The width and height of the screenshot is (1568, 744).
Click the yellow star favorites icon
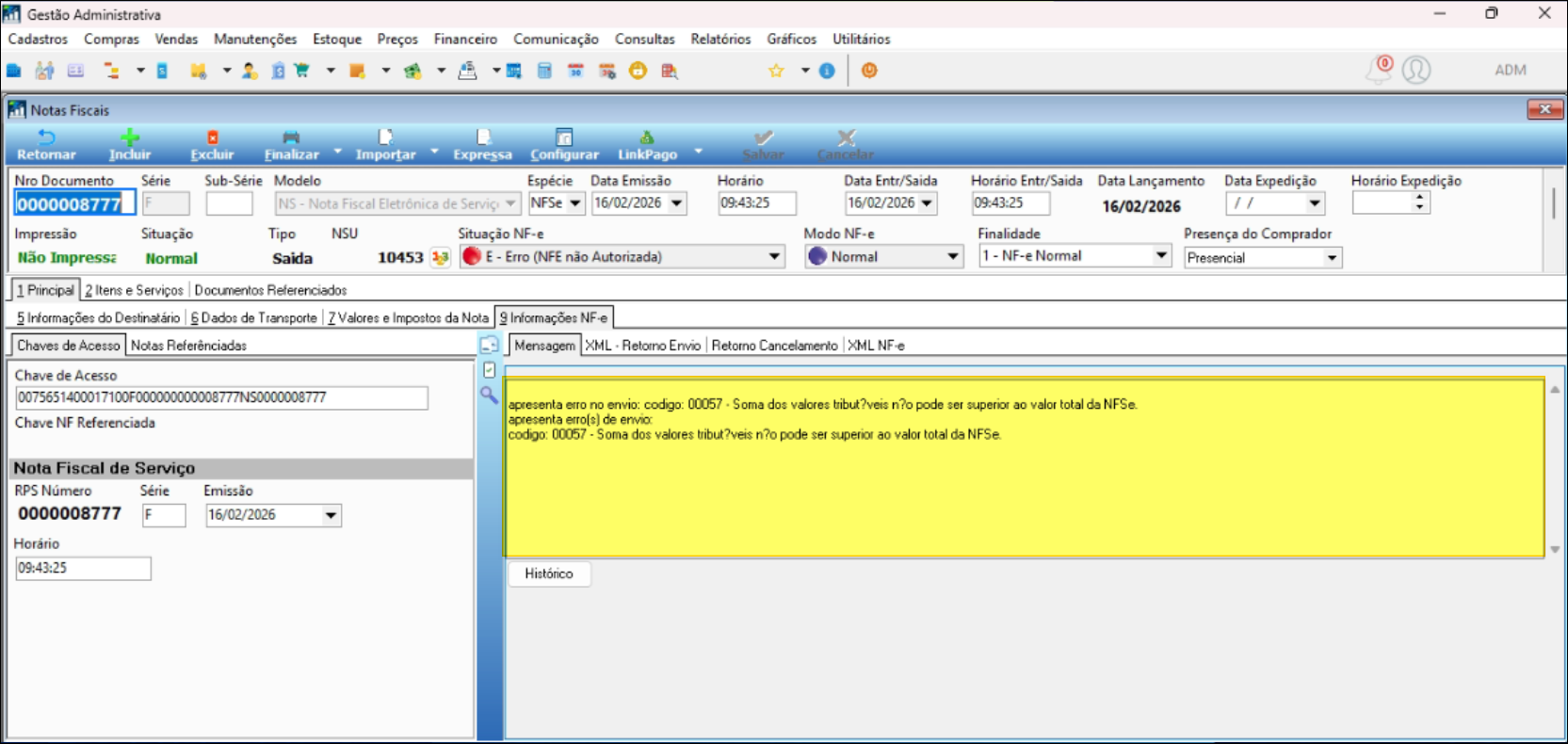pyautogui.click(x=776, y=71)
